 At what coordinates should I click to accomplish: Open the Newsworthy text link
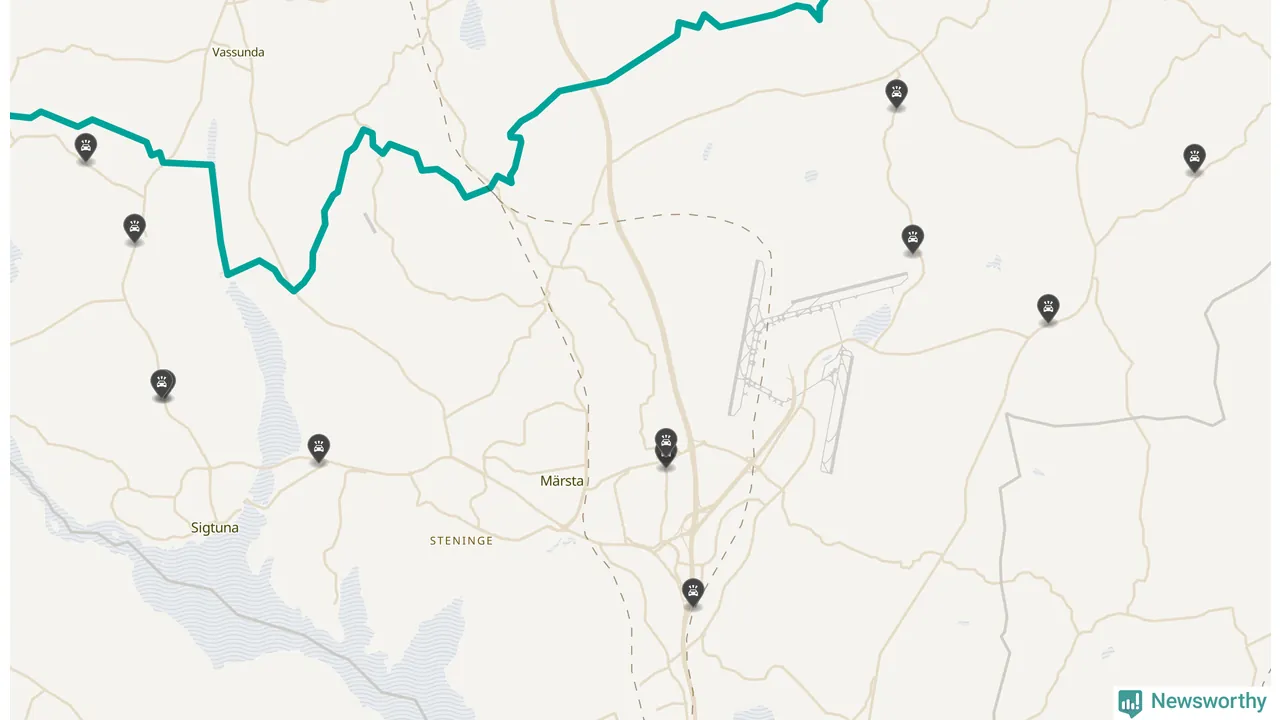(1208, 701)
